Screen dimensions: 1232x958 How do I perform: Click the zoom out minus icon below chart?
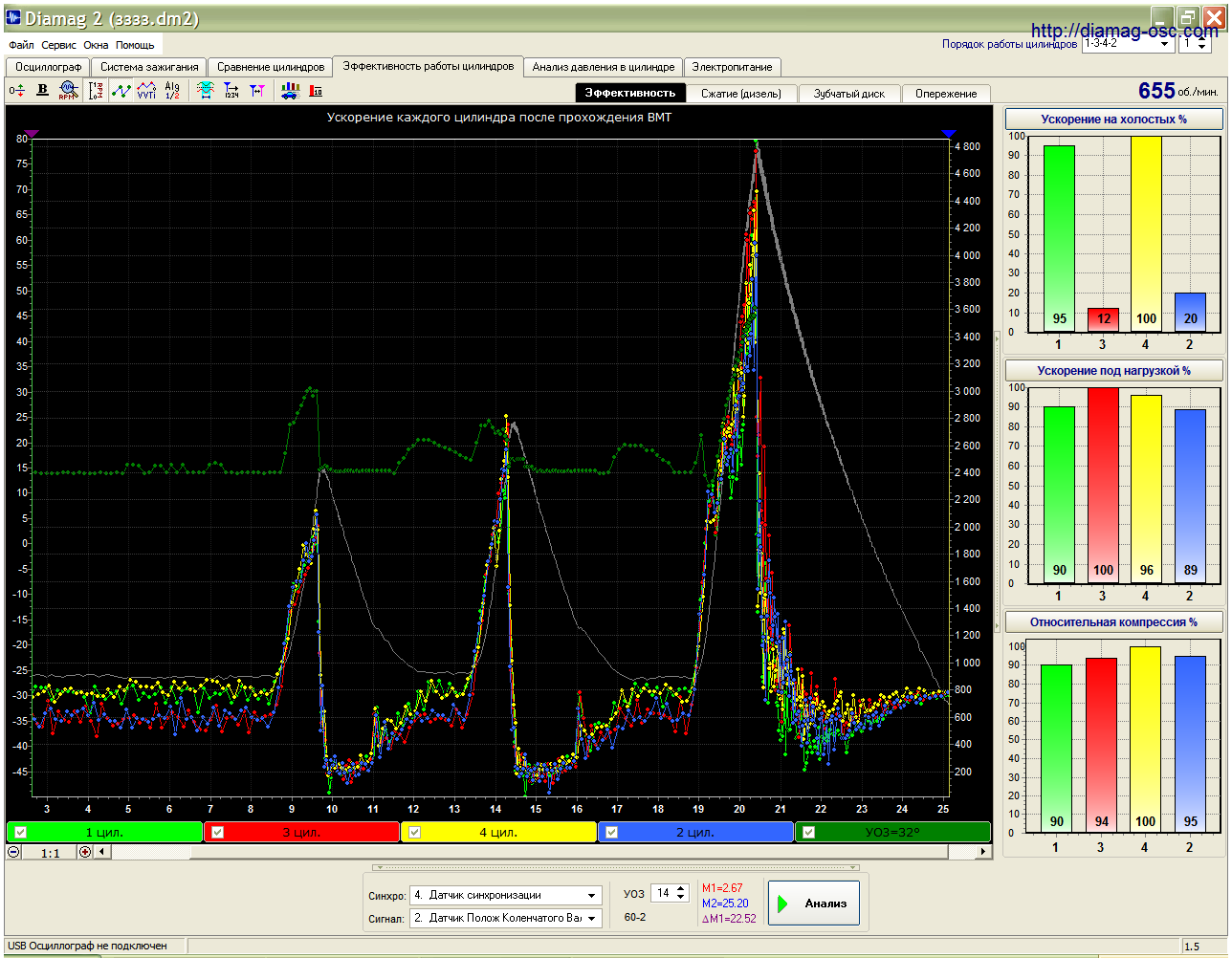14,852
